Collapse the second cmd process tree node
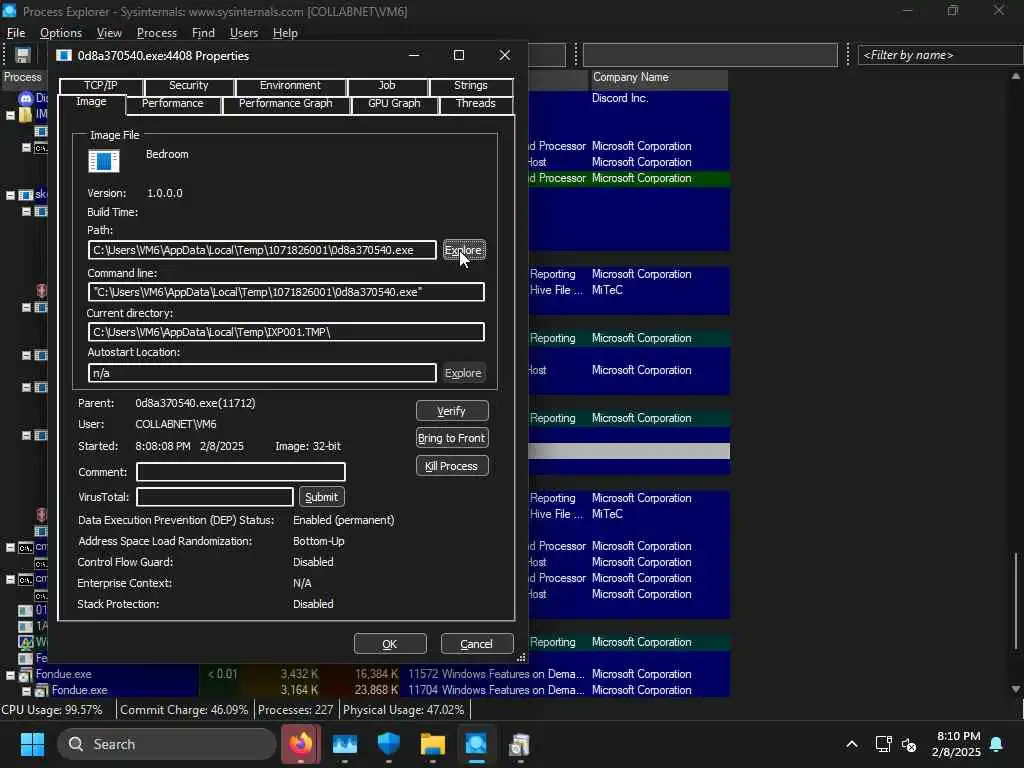1024x768 pixels. 10,579
